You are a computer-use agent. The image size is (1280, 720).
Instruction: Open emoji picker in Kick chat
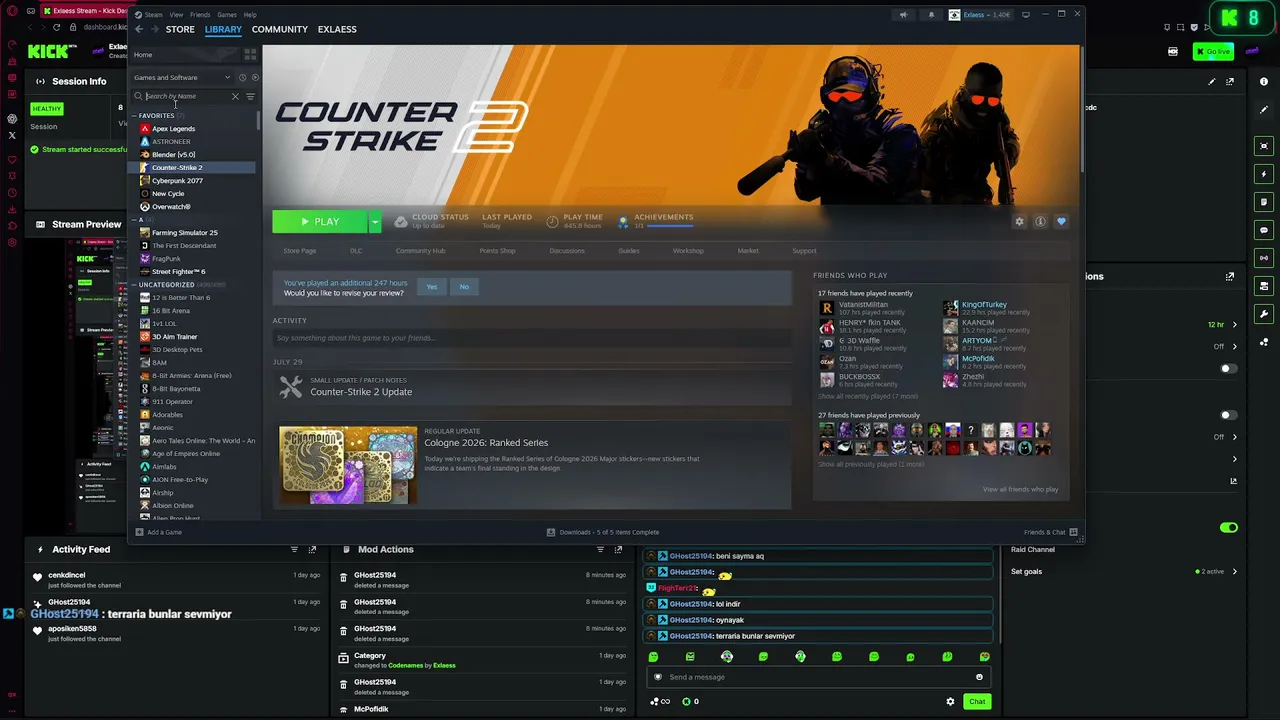tap(979, 677)
